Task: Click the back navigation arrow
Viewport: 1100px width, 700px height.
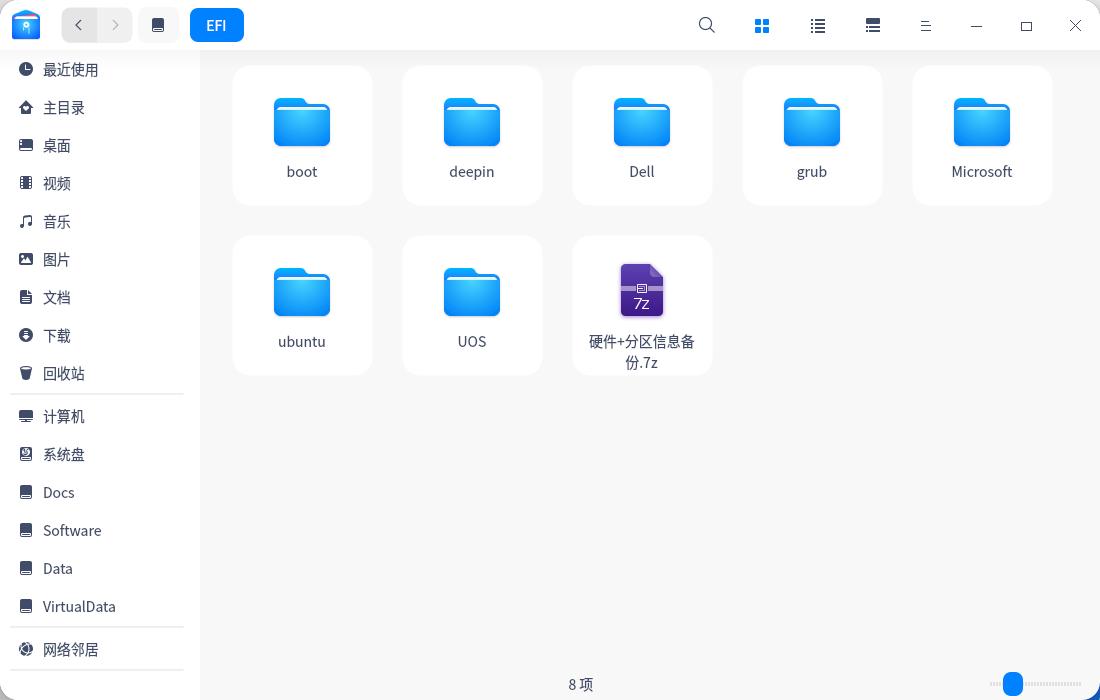Action: 79,25
